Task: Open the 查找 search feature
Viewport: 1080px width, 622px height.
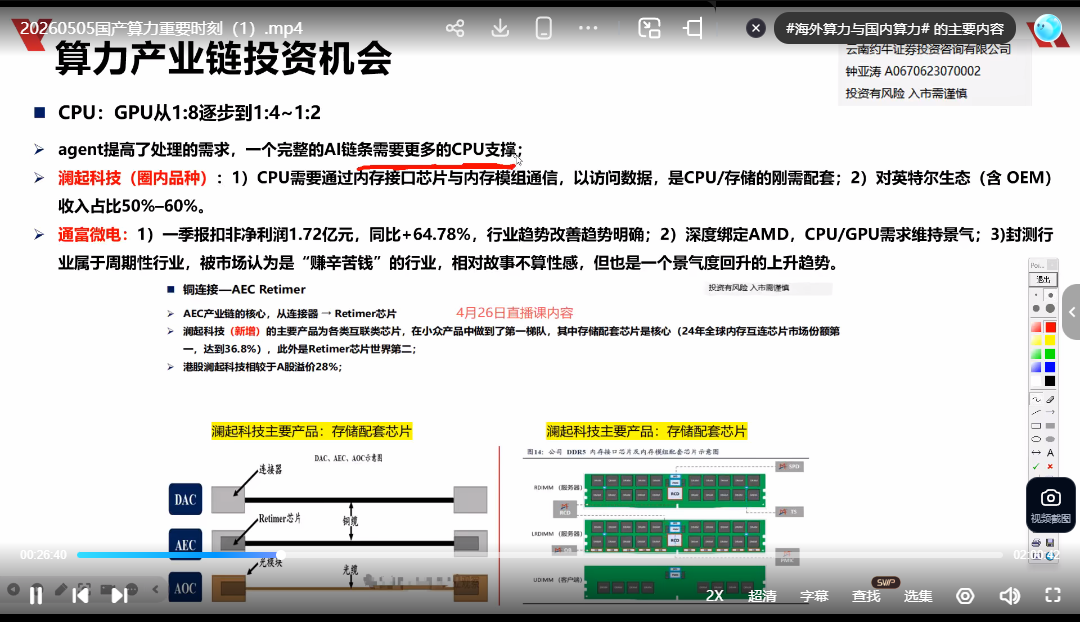Action: [866, 596]
